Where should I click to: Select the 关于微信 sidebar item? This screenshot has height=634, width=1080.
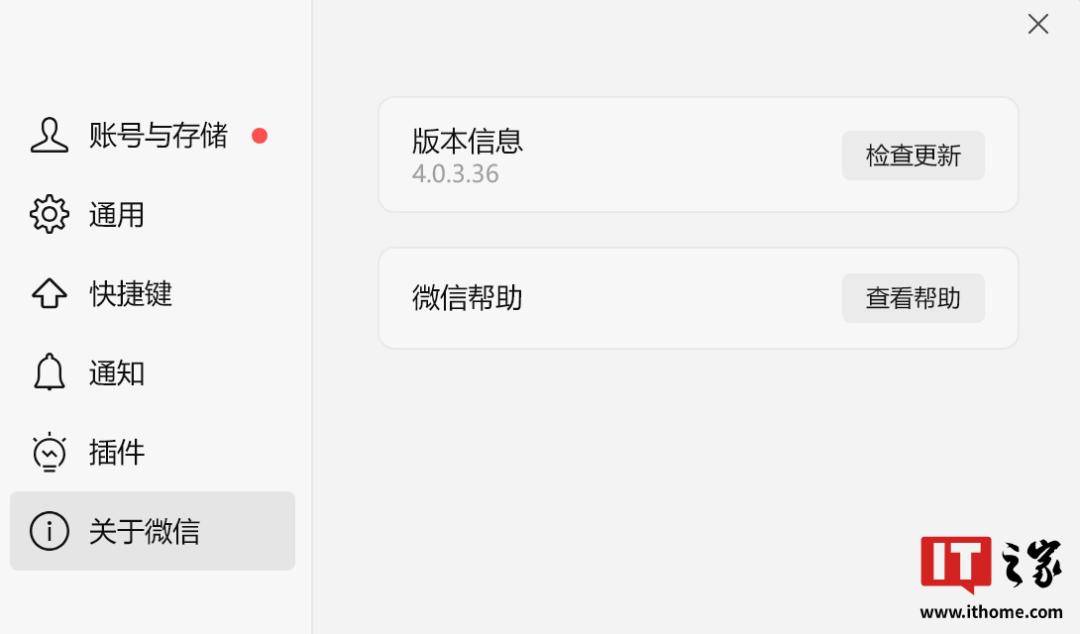point(144,531)
